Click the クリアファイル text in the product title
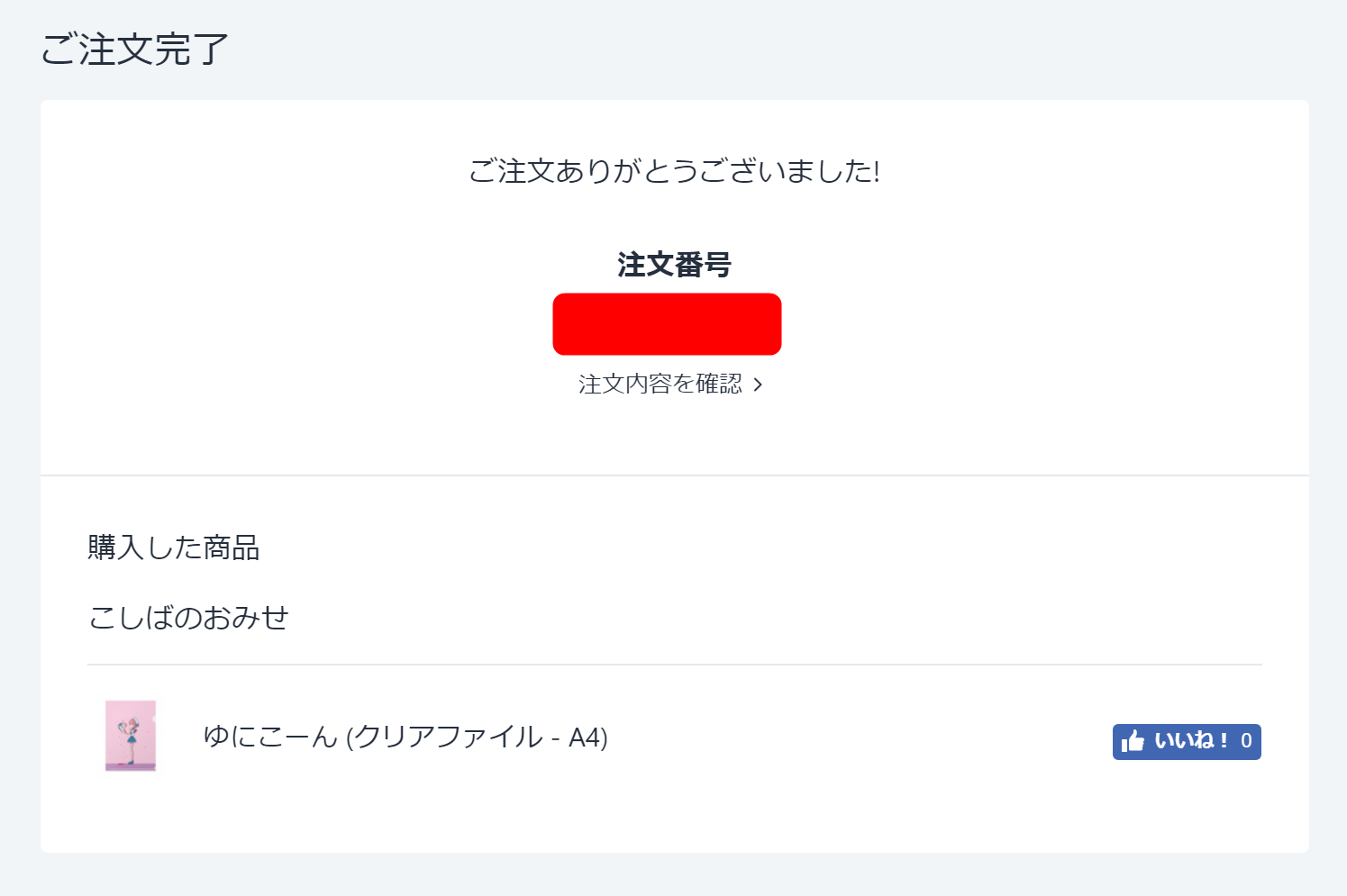This screenshot has width=1347, height=896. pyautogui.click(x=448, y=737)
